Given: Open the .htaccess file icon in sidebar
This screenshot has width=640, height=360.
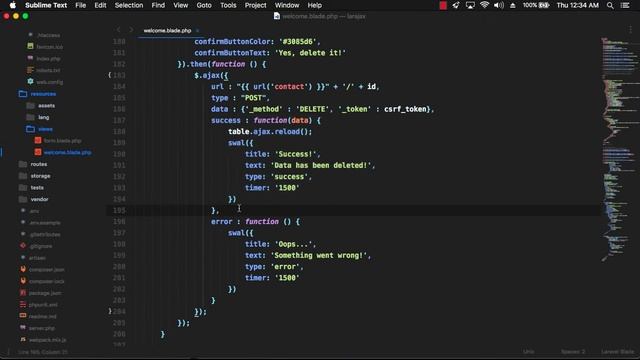Looking at the screenshot, I should 30,35.
